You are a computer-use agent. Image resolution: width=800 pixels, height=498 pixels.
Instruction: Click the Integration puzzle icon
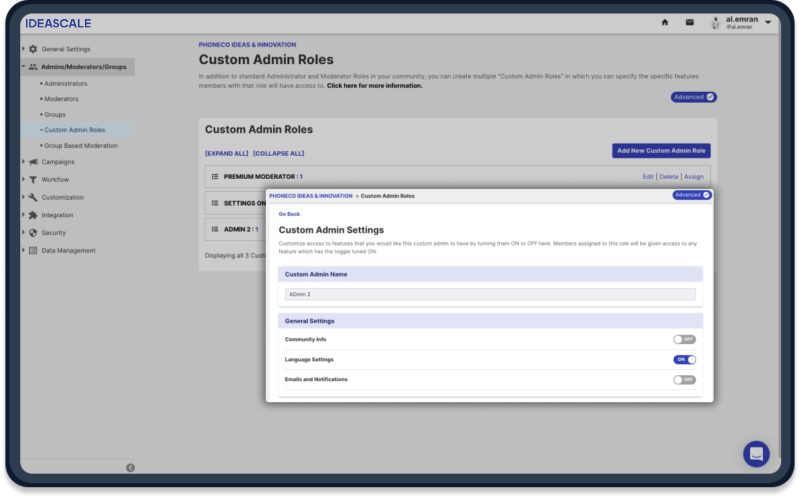33,215
